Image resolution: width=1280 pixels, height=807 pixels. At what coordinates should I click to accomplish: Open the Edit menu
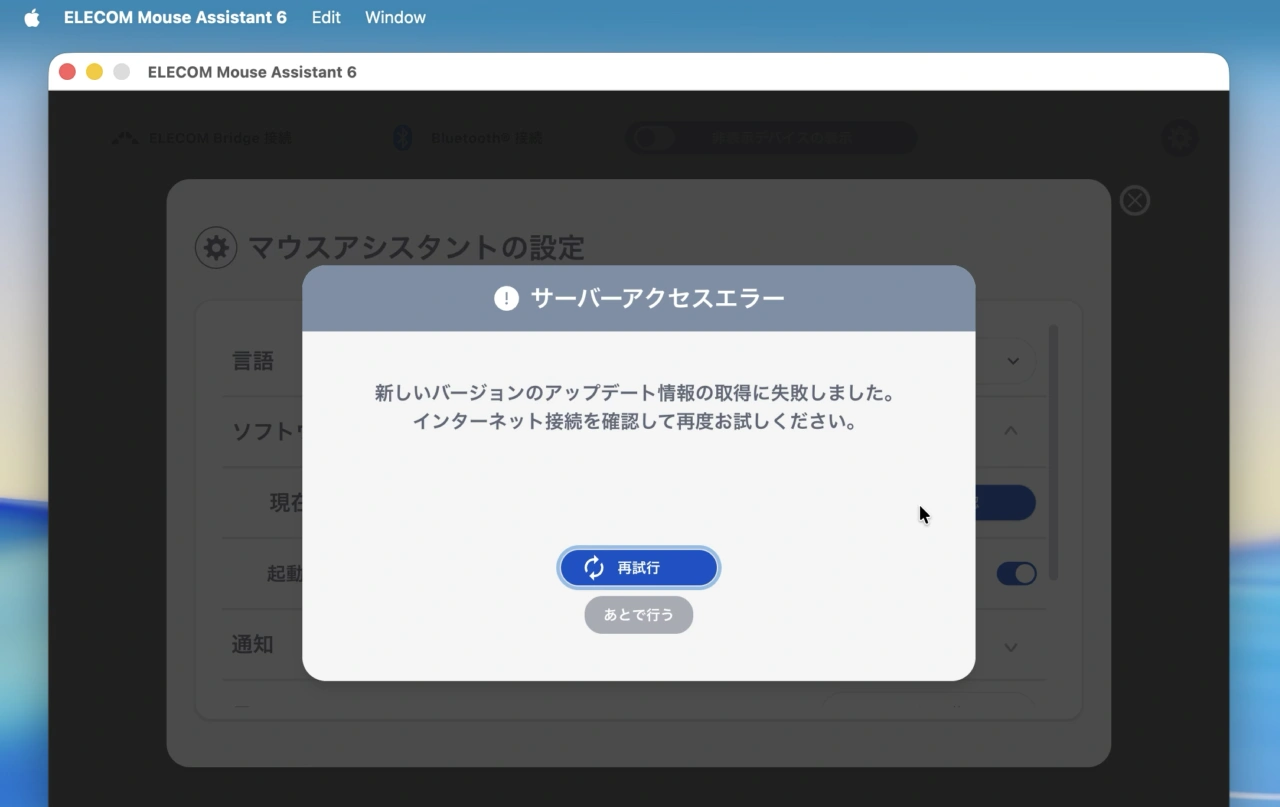pos(326,17)
